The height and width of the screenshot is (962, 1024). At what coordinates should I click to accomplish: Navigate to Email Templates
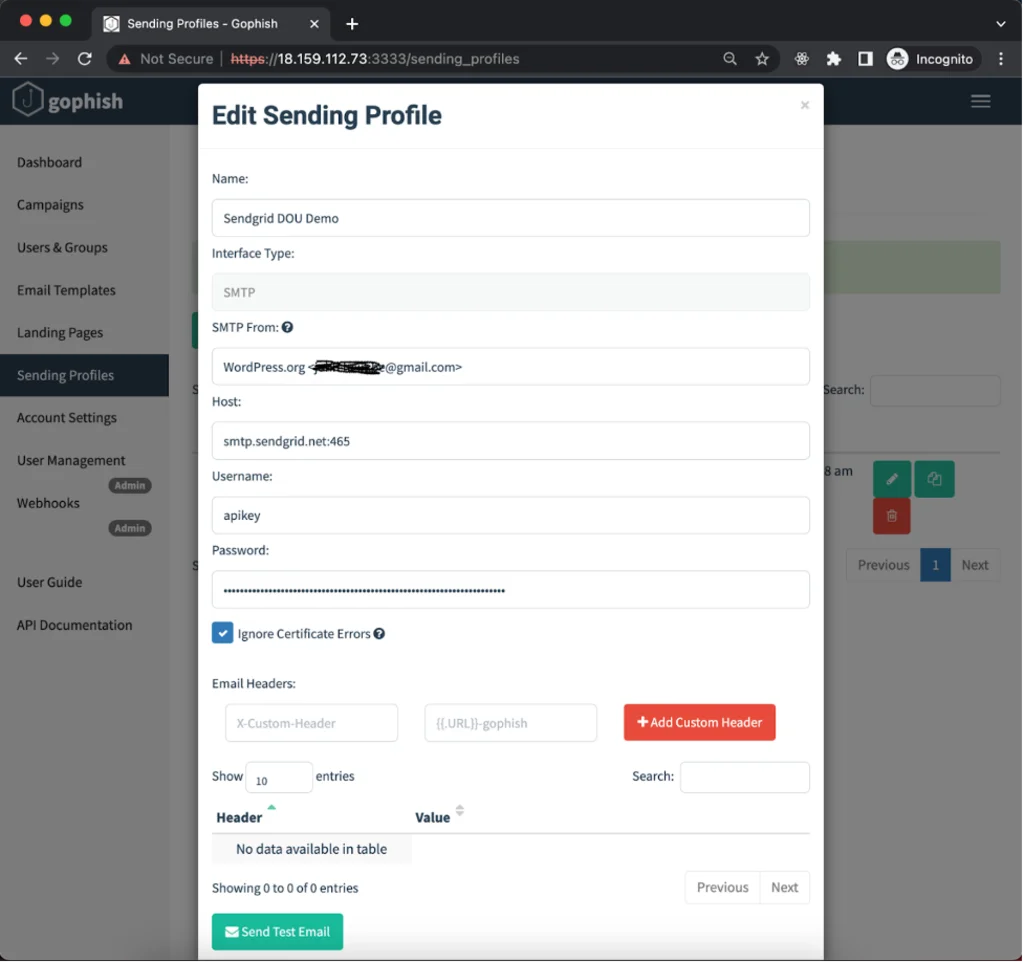pyautogui.click(x=66, y=290)
